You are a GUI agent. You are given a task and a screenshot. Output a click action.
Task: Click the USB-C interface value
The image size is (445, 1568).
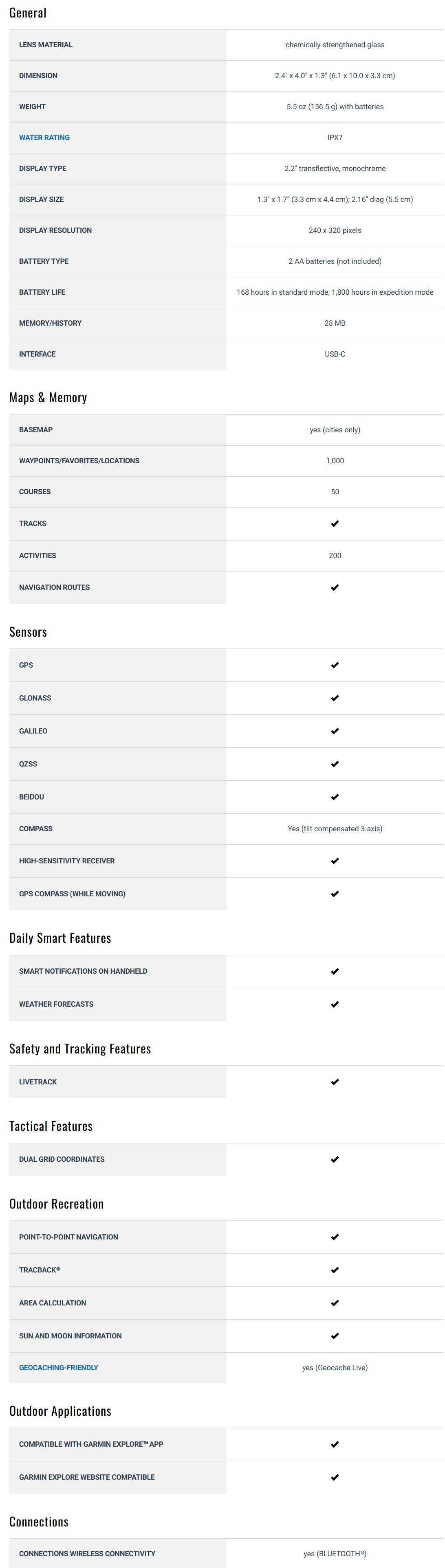(335, 354)
